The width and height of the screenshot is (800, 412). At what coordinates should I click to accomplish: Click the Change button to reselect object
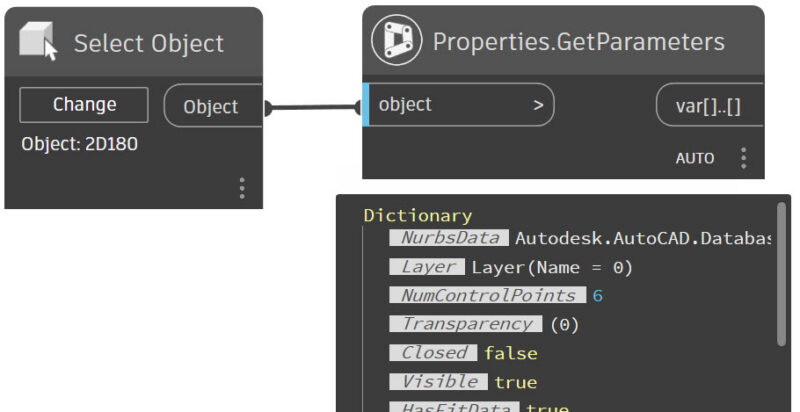point(84,105)
